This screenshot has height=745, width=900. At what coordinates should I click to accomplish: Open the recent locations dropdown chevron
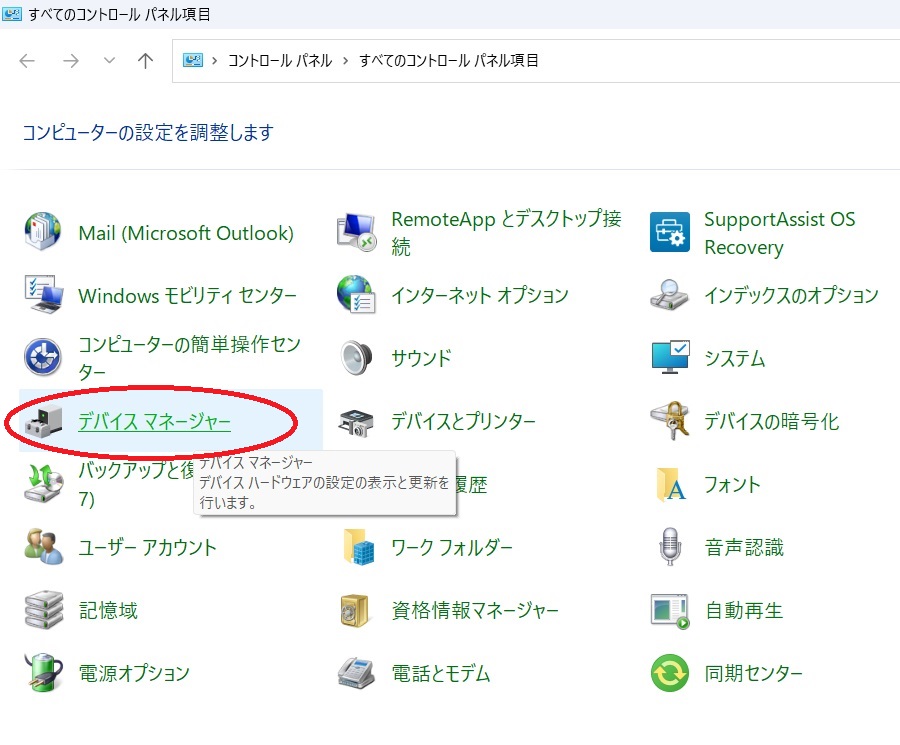[109, 60]
